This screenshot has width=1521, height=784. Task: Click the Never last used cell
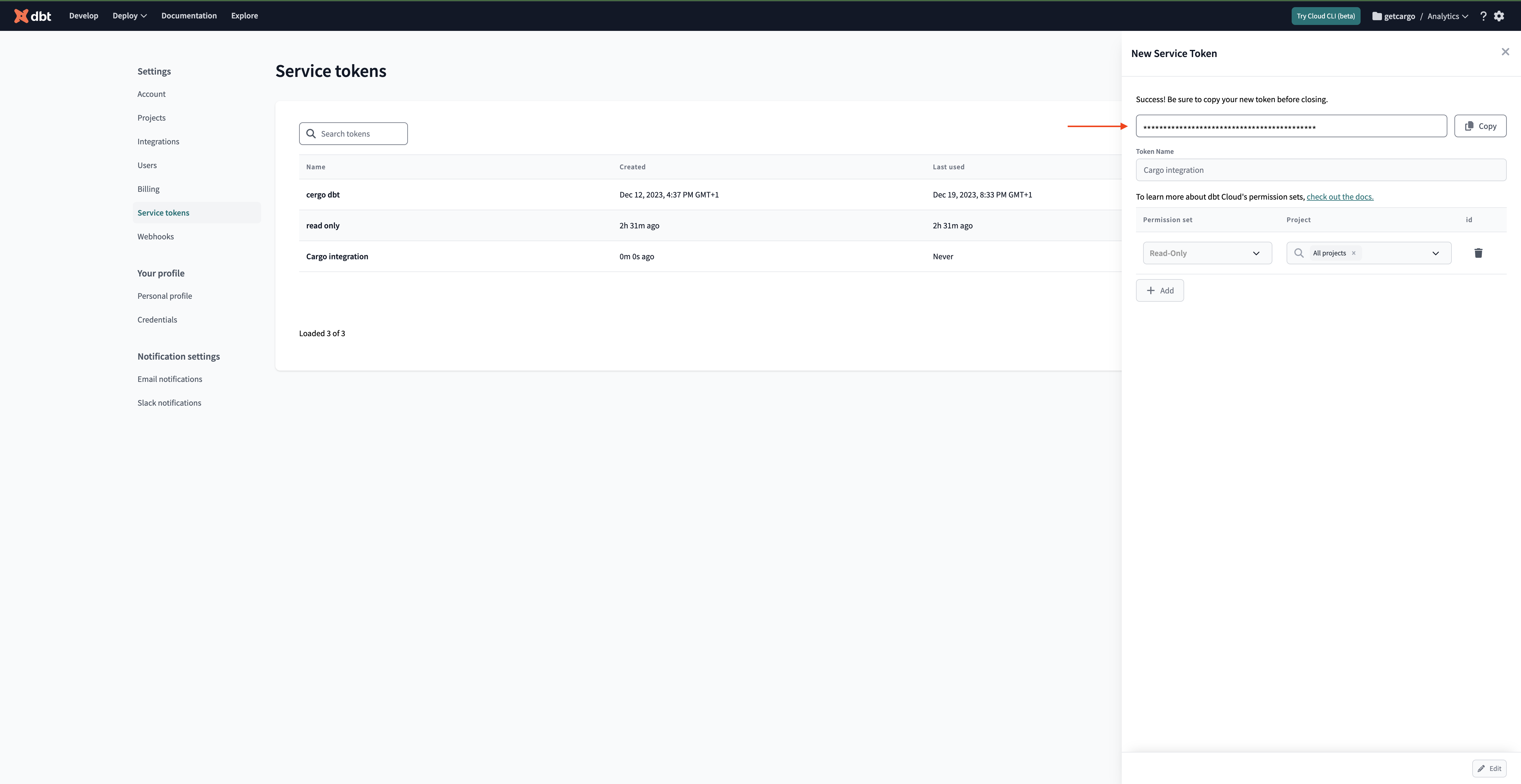943,256
